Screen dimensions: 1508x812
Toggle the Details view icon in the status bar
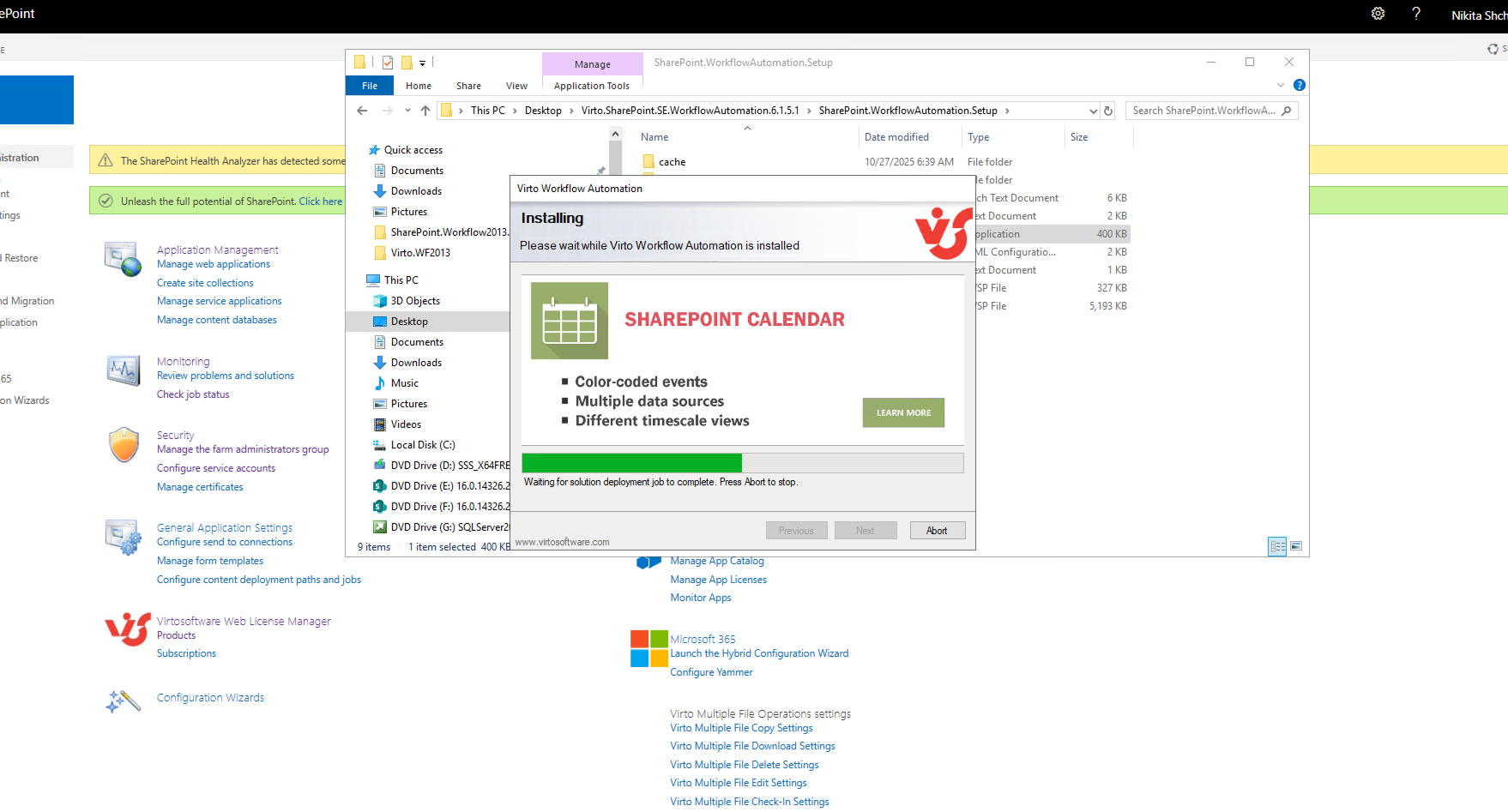(1277, 546)
